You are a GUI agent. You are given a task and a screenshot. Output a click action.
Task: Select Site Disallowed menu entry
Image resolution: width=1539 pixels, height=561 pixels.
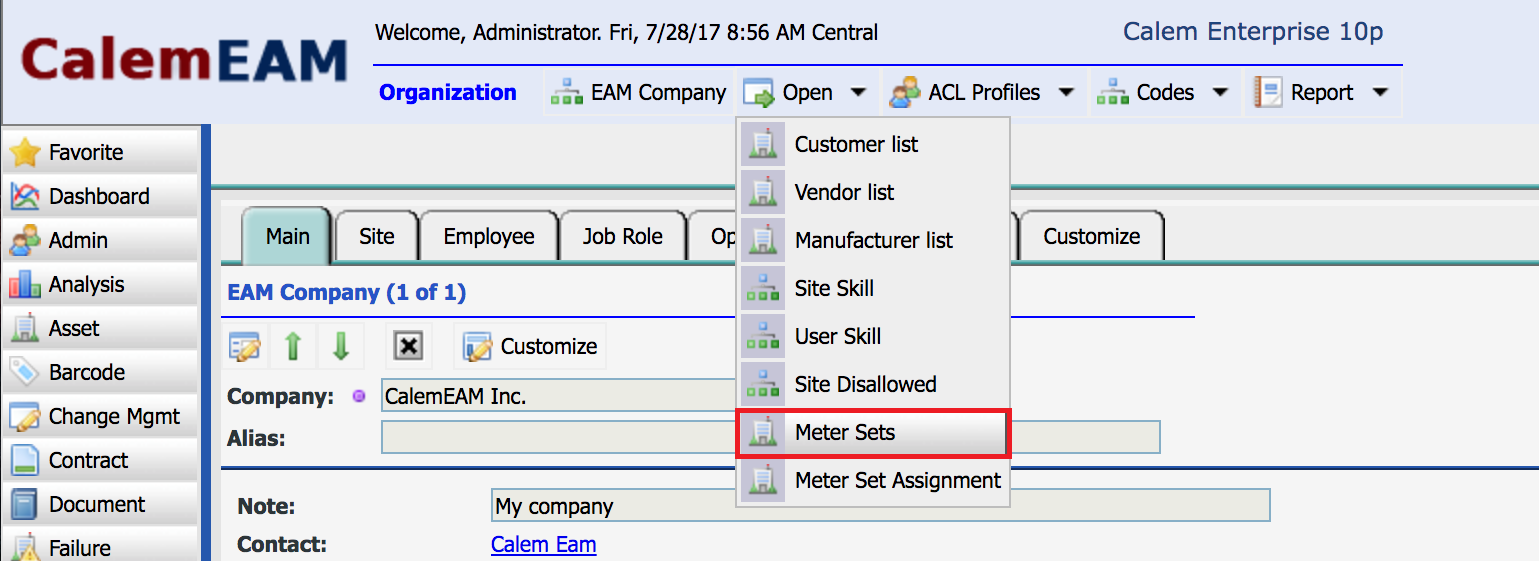point(873,385)
